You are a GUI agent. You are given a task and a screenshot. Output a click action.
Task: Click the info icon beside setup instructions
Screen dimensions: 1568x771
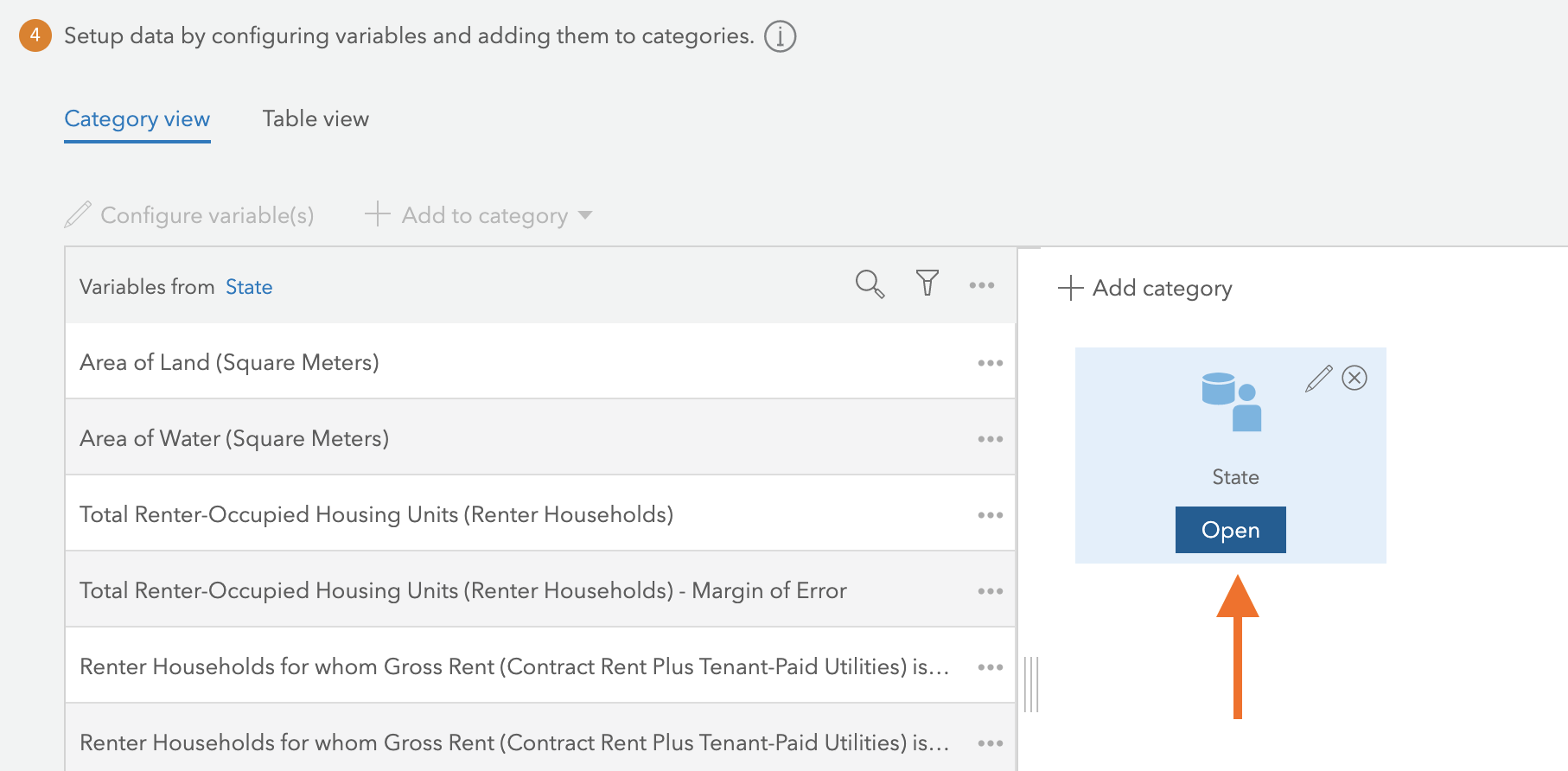[x=780, y=36]
